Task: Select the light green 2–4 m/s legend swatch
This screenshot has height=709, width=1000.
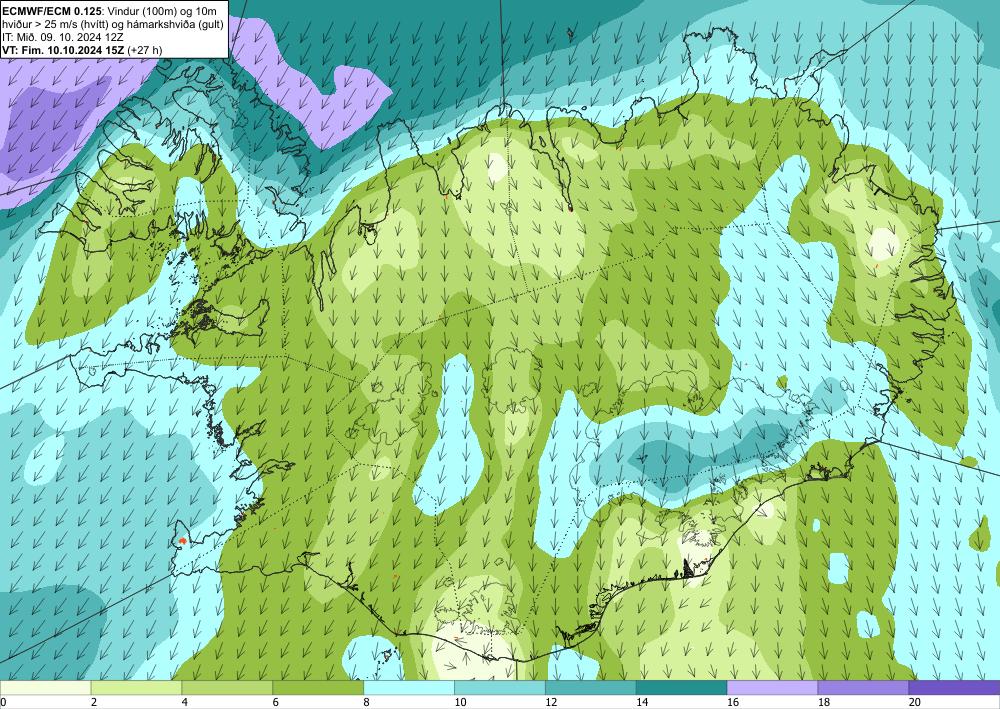Action: [136, 687]
